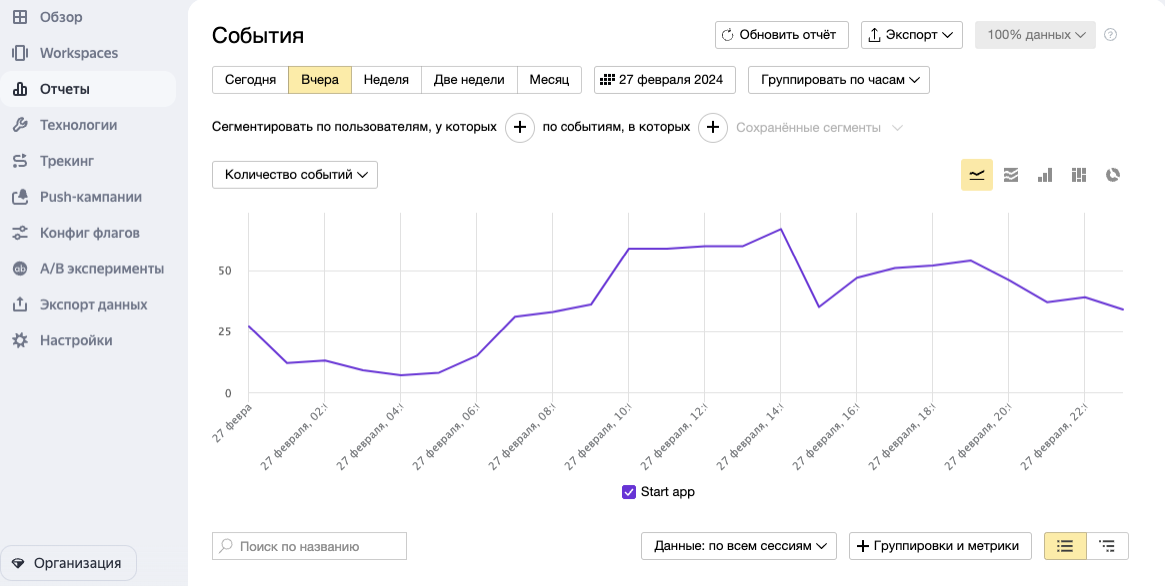
Task: Switch to line chart view
Action: tap(977, 175)
